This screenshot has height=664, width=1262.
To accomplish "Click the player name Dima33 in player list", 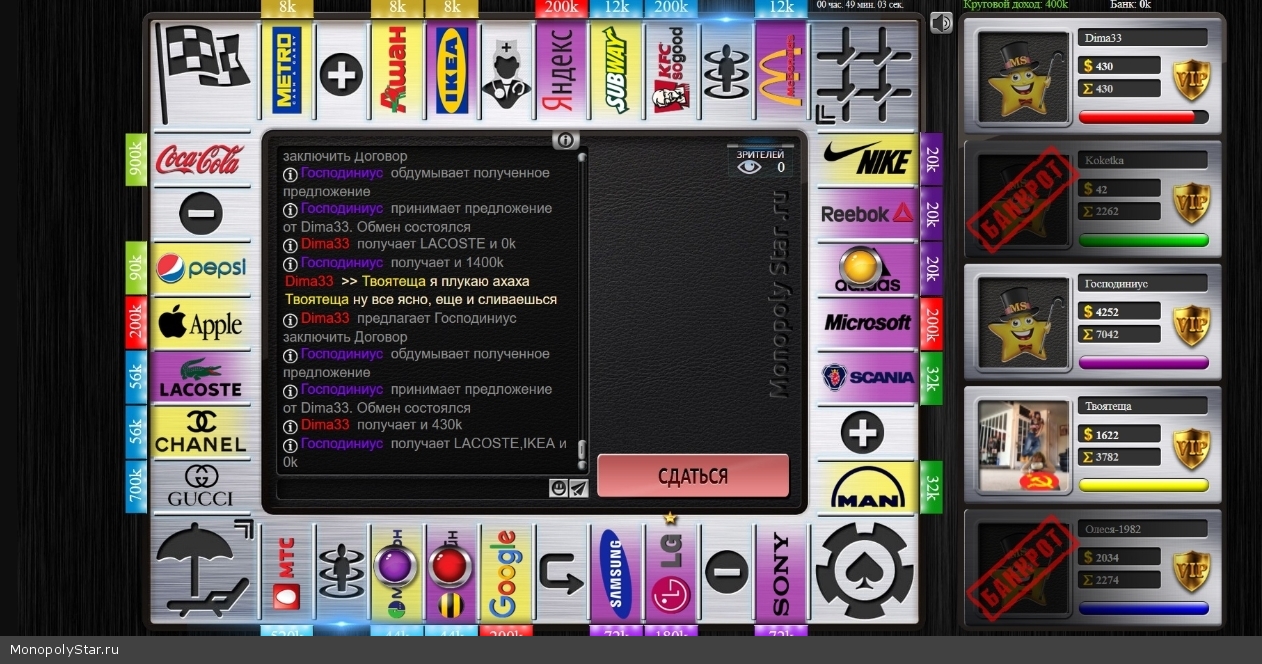I will tap(1143, 38).
